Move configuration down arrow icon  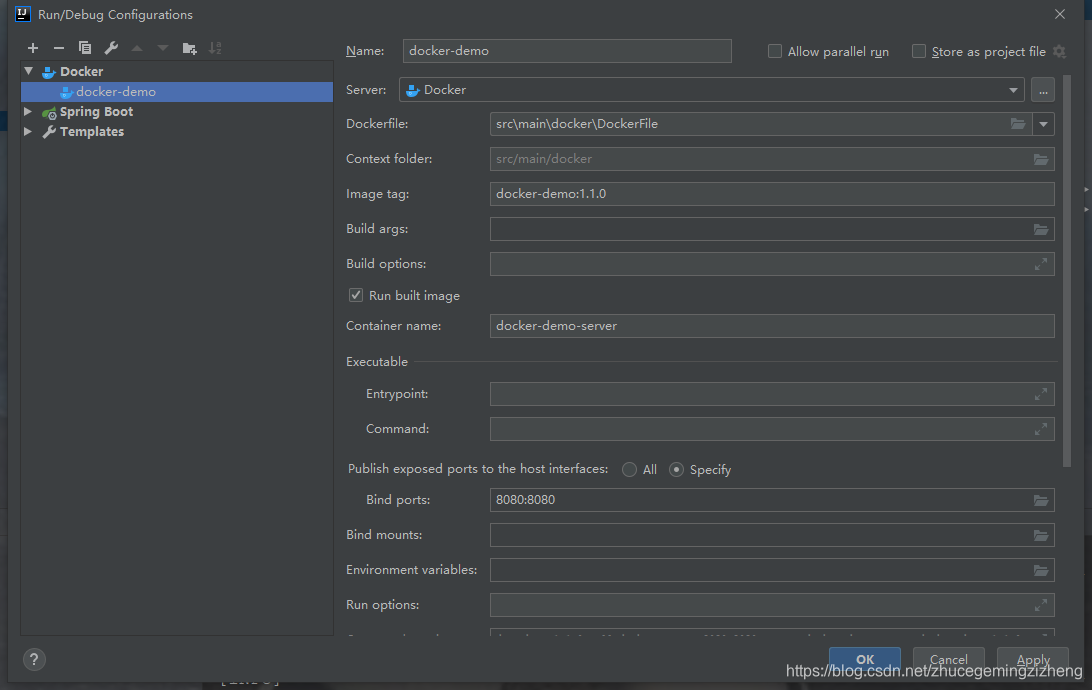[x=163, y=48]
